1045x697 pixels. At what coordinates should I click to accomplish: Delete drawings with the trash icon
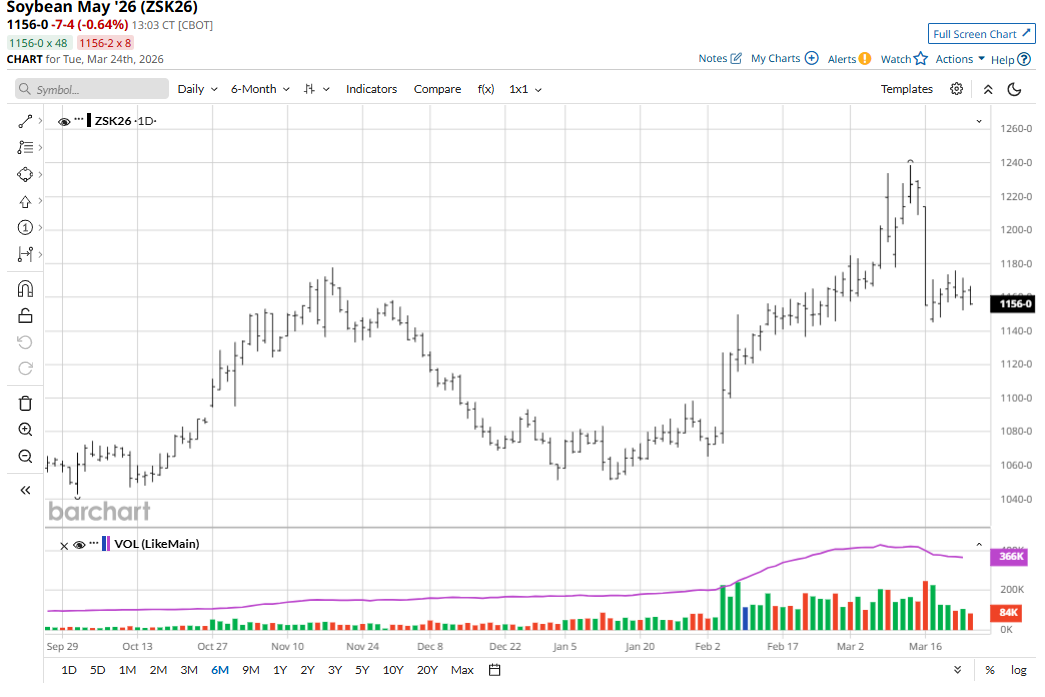point(25,403)
